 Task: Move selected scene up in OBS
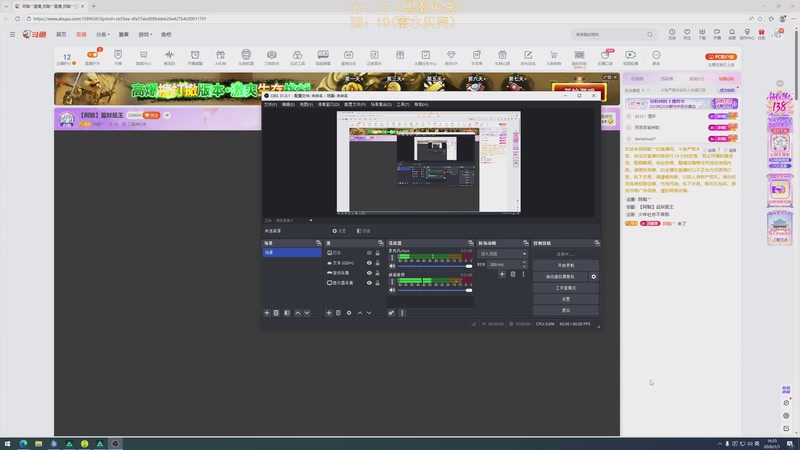[297, 313]
